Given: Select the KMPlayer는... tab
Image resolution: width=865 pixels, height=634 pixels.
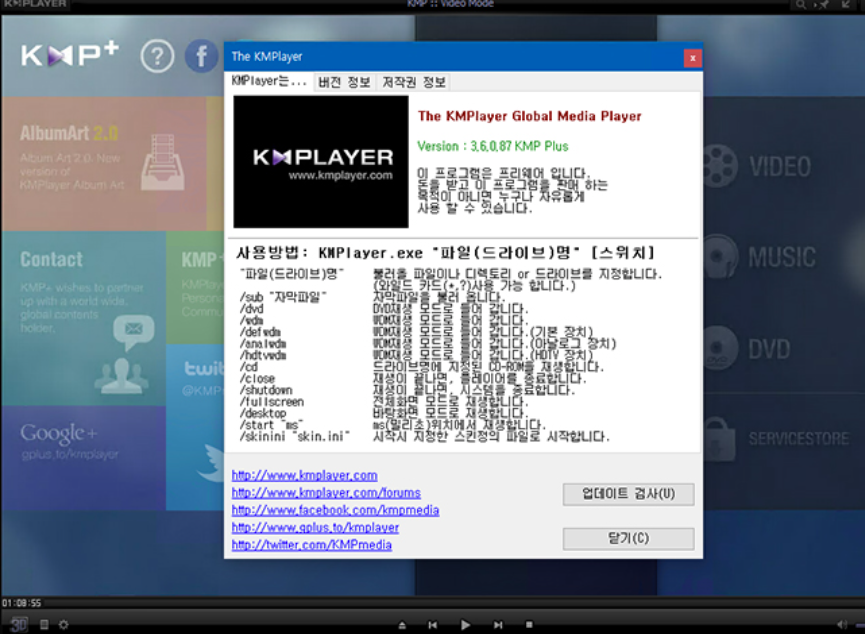Looking at the screenshot, I should coord(269,82).
